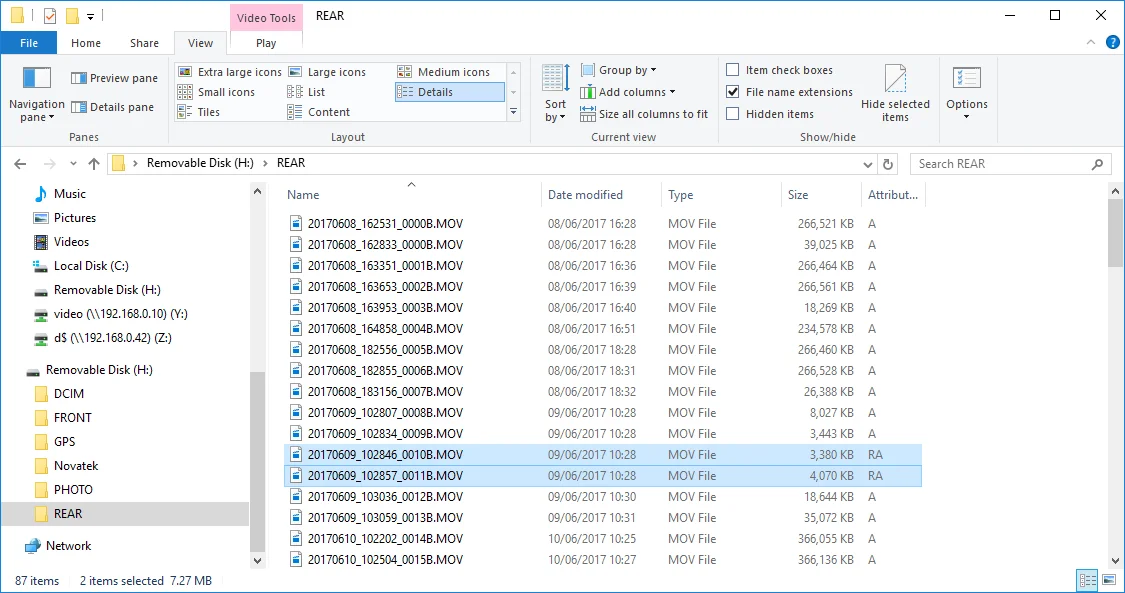Go up one folder level
Screen dimensions: 1125x593
(94, 163)
